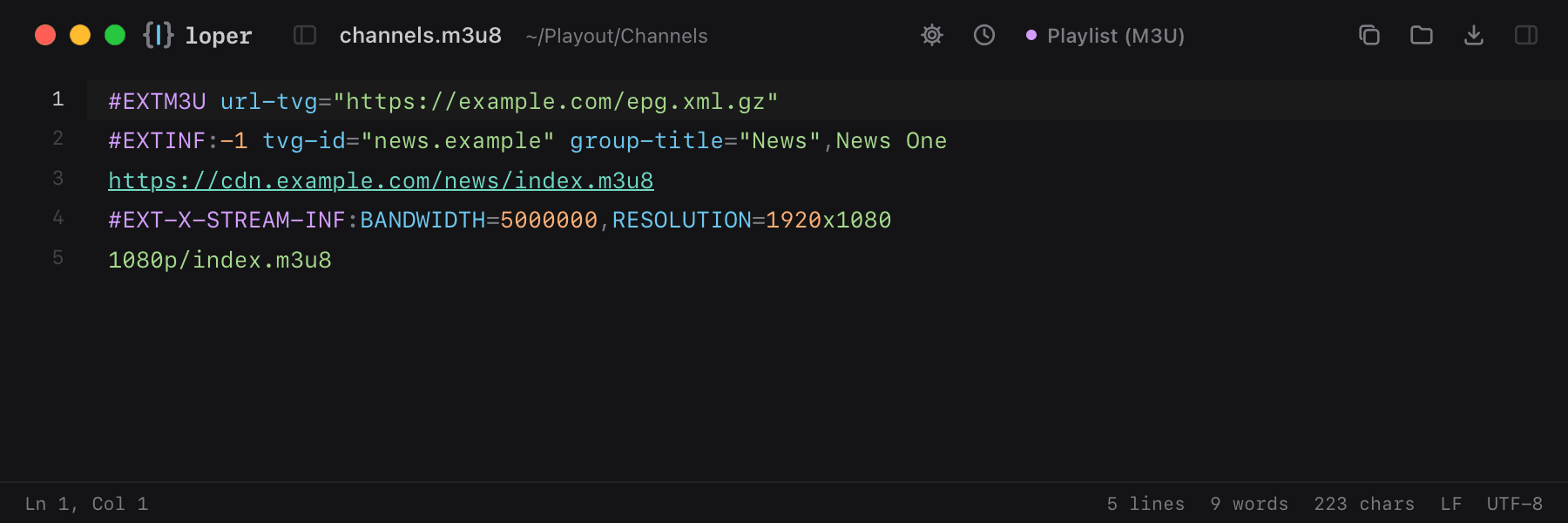Click line number 4 in gutter
The width and height of the screenshot is (1568, 523).
tap(57, 218)
